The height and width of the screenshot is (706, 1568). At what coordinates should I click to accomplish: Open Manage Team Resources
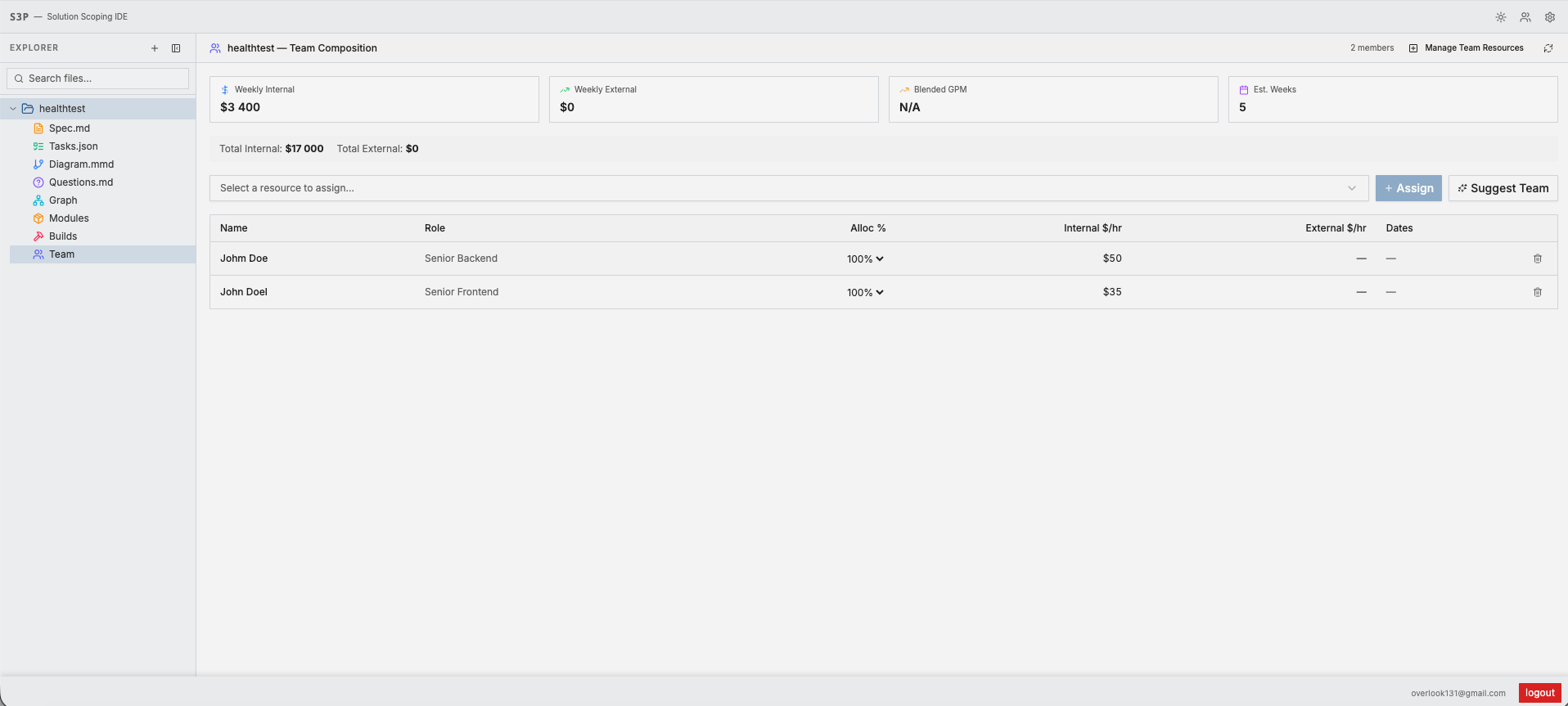(1466, 48)
